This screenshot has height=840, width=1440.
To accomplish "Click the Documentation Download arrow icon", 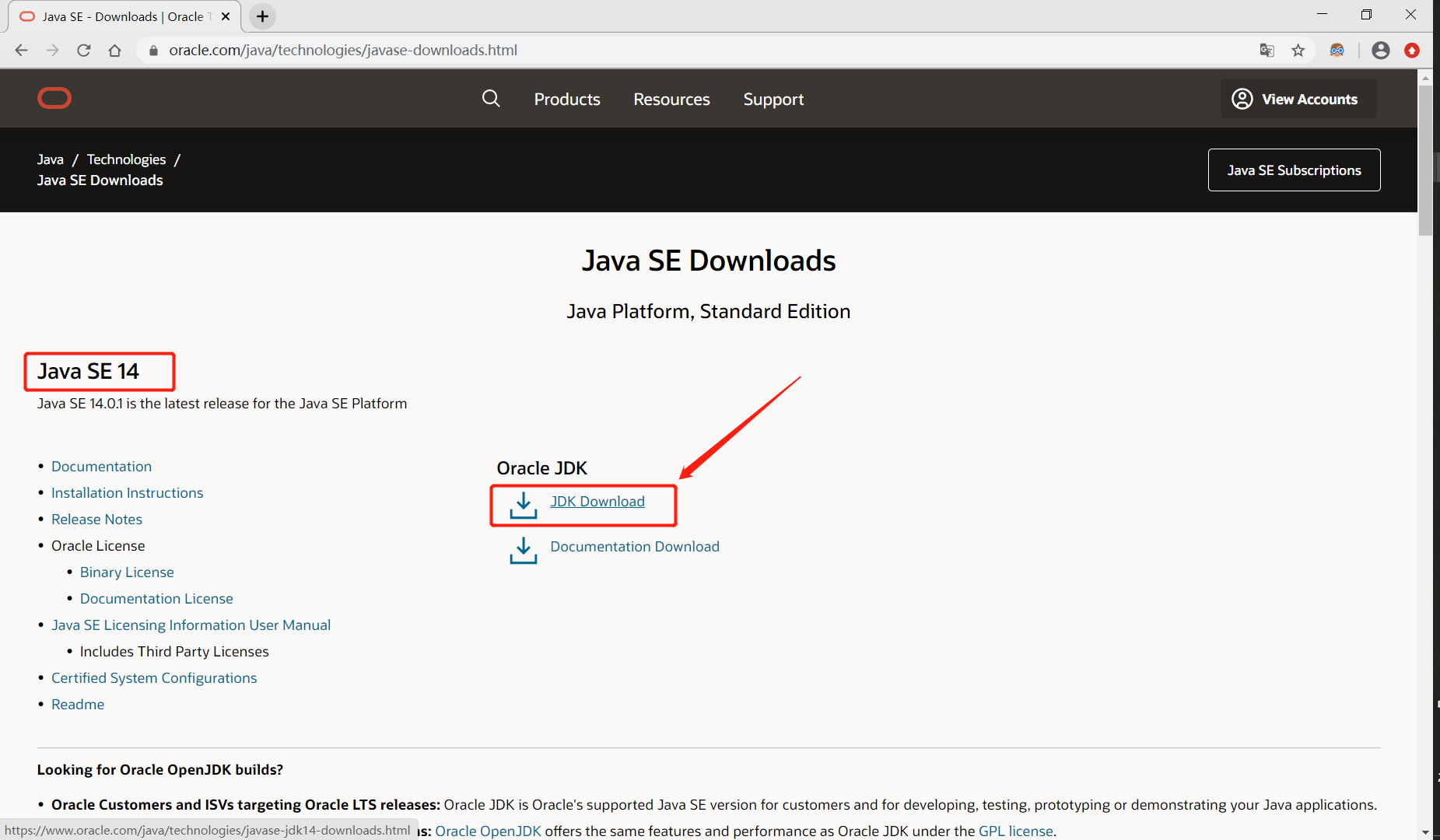I will tap(523, 551).
